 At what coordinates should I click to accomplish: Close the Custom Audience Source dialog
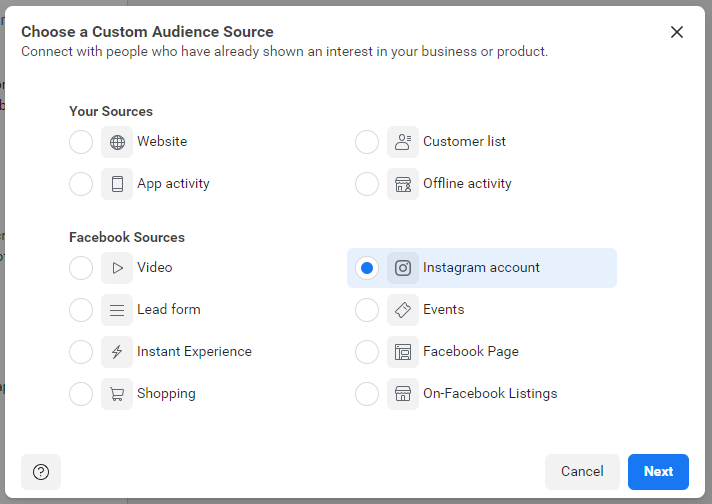[x=677, y=32]
